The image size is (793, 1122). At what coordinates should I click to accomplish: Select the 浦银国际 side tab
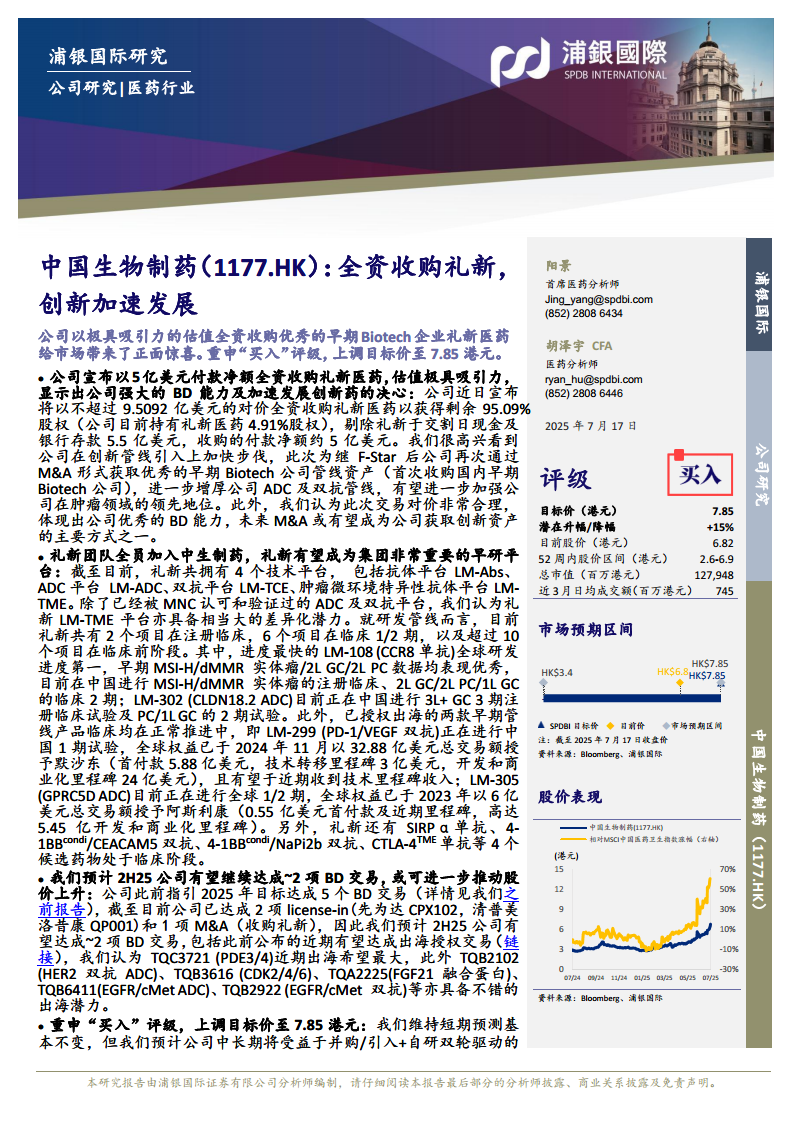point(759,294)
